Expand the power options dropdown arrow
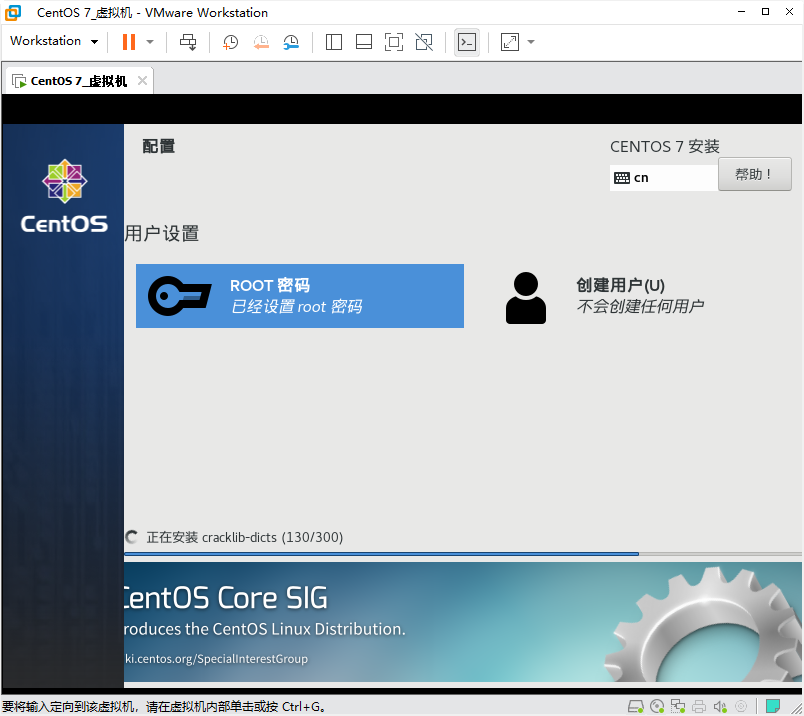Viewport: 804px width, 716px height. pyautogui.click(x=150, y=42)
